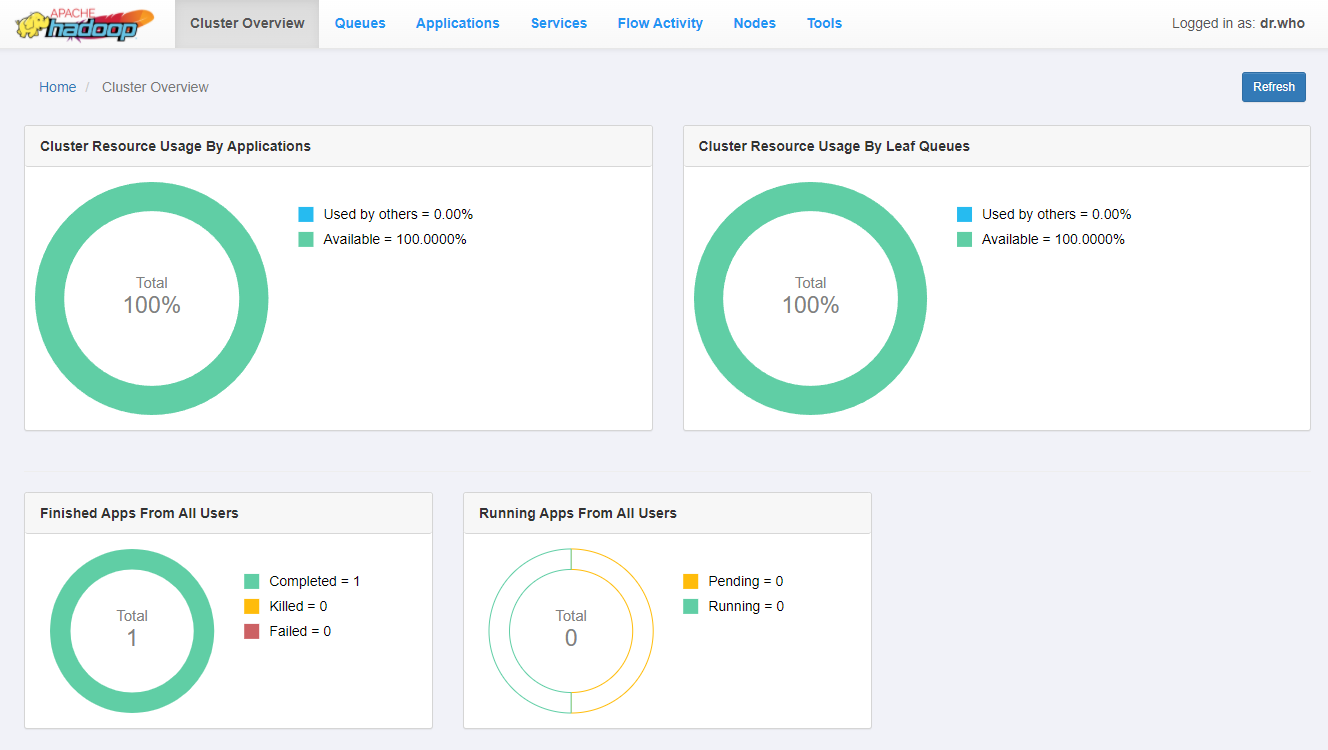Click the Refresh button

[x=1274, y=87]
